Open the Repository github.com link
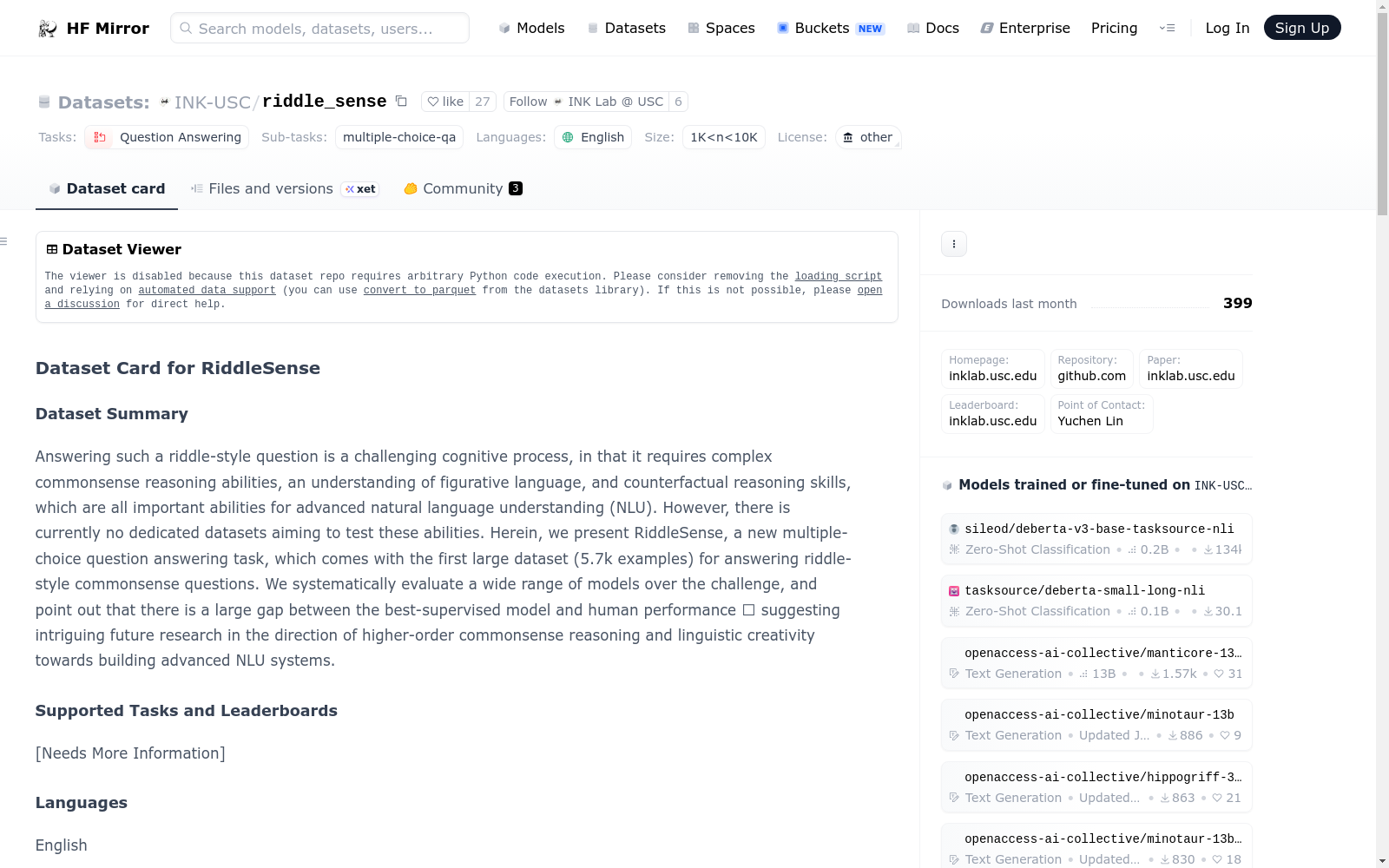 point(1092,368)
